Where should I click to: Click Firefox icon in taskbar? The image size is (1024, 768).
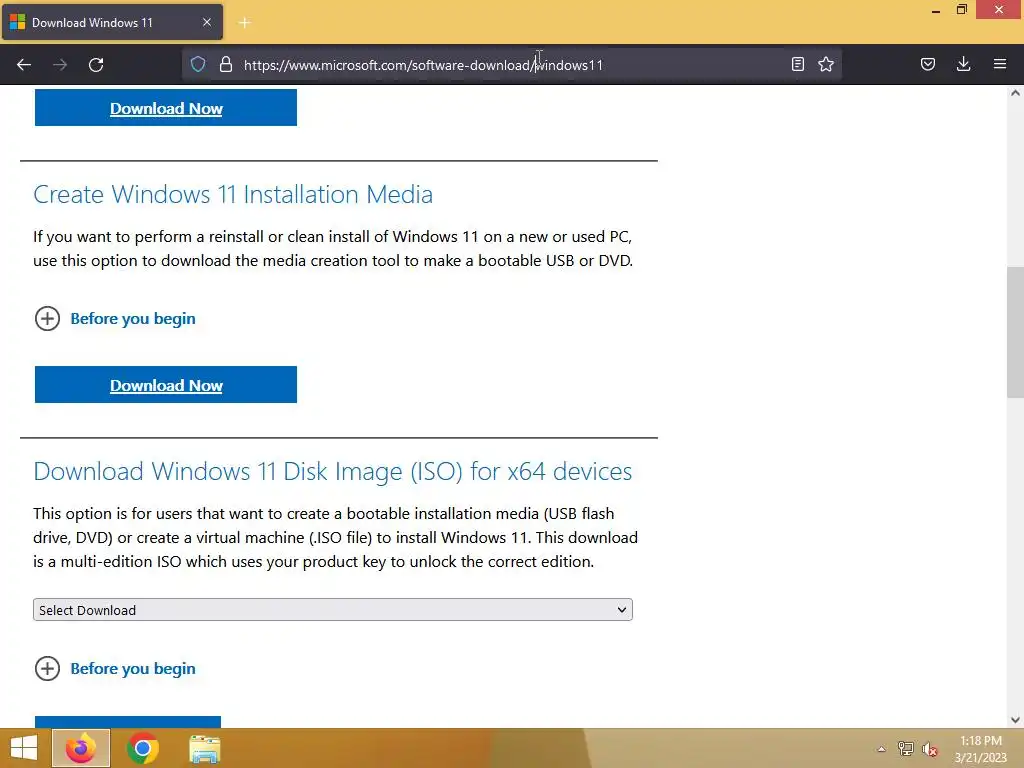tap(81, 748)
